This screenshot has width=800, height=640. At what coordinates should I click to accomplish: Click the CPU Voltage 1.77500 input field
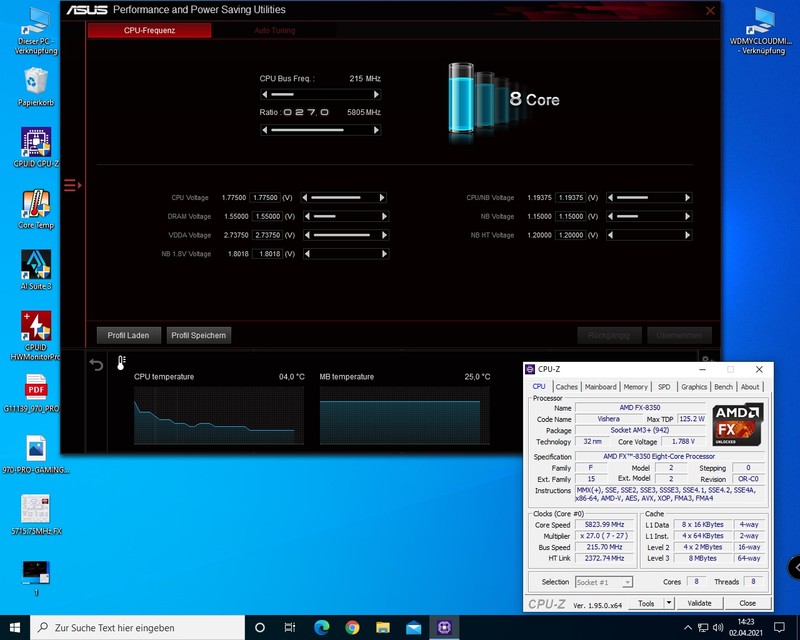(x=265, y=198)
